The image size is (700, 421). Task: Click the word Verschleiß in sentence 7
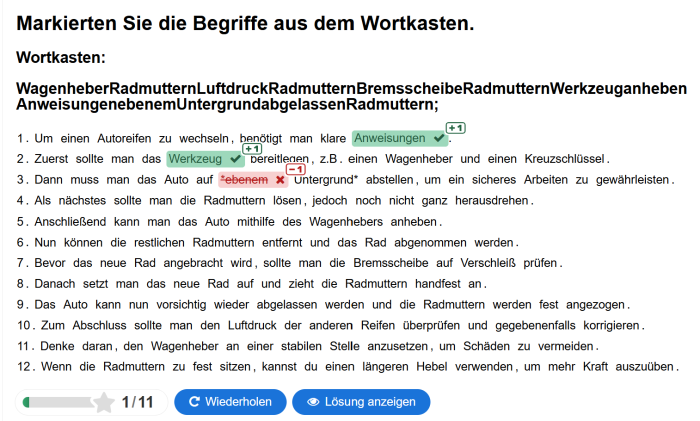coord(488,263)
